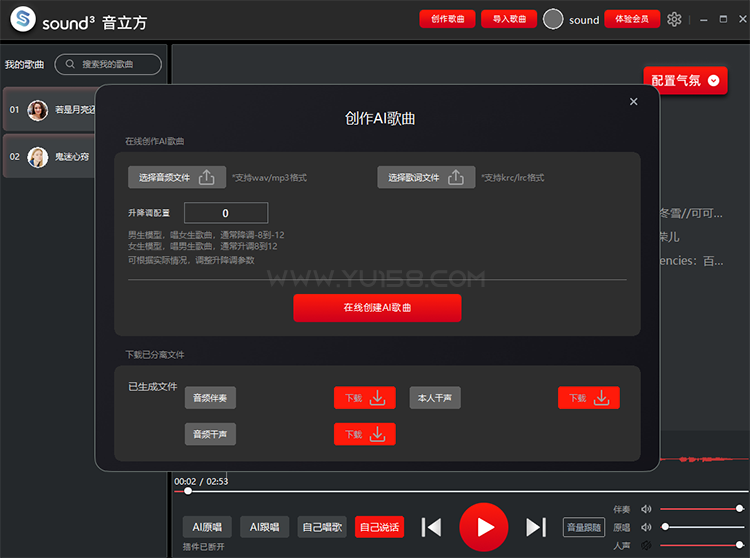Image resolution: width=750 pixels, height=558 pixels.
Task: Skip to the previous track
Action: [431, 526]
